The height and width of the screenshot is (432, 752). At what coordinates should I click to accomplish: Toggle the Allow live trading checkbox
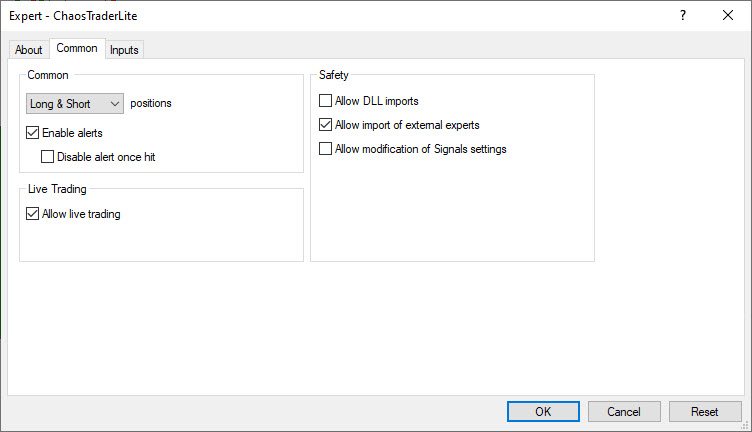[x=33, y=214]
